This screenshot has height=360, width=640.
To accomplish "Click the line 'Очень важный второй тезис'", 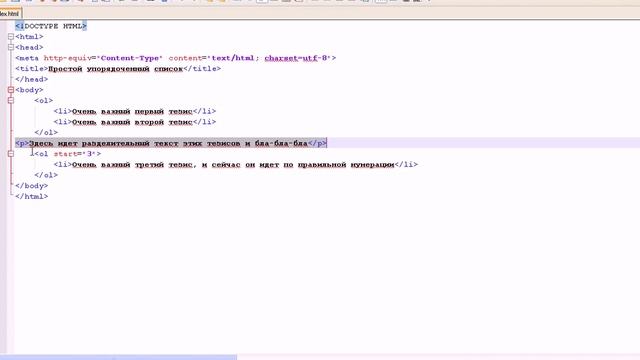I will (135, 122).
